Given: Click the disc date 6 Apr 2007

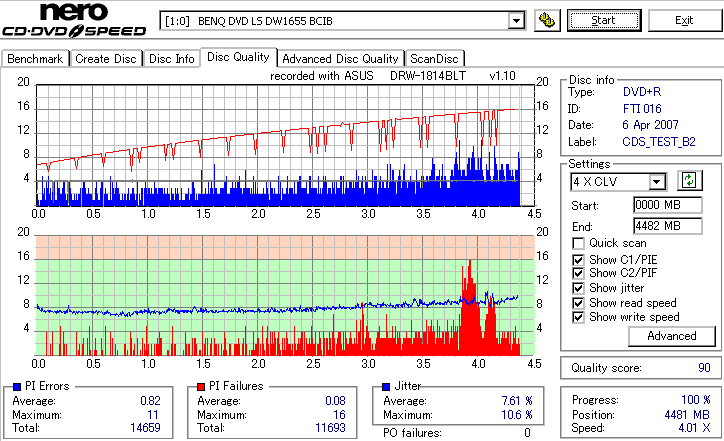Looking at the screenshot, I should point(650,125).
